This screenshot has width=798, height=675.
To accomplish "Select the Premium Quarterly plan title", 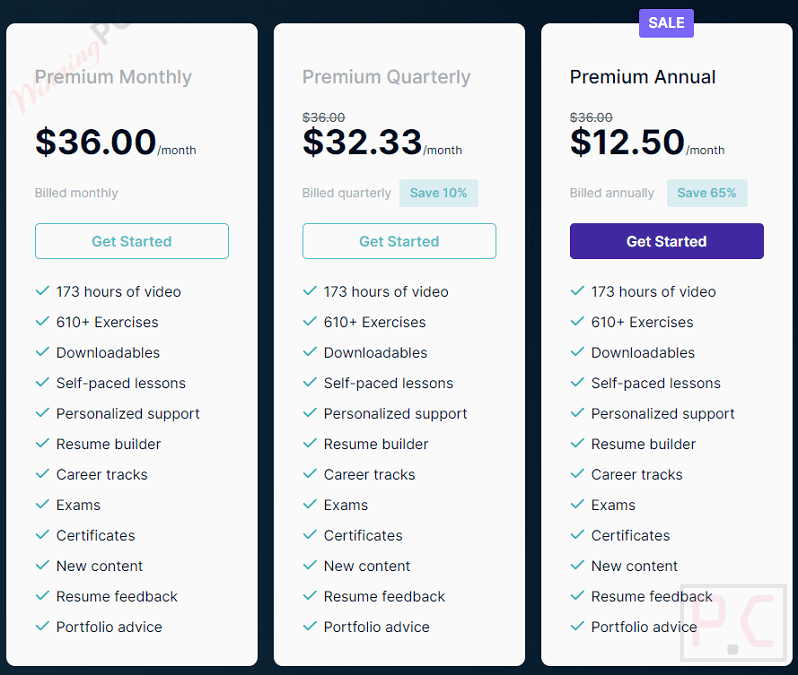I will click(386, 77).
